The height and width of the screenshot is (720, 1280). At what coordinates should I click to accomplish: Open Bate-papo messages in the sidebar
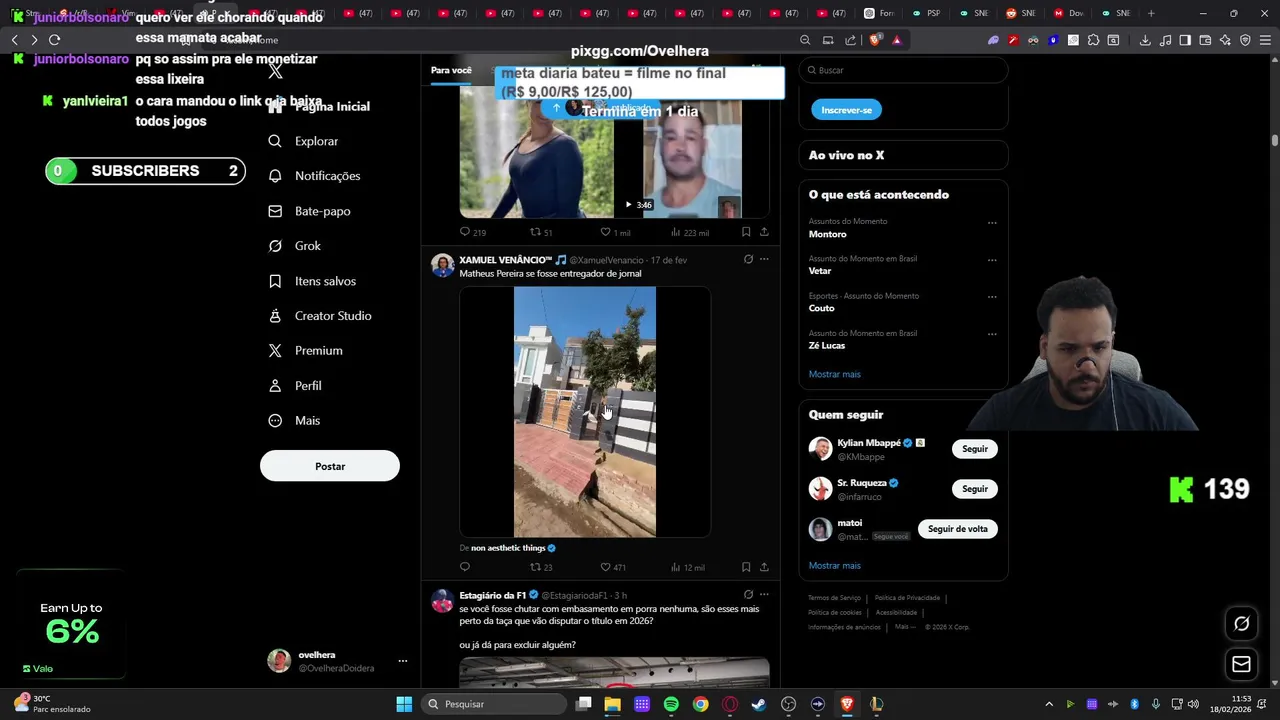(310, 211)
